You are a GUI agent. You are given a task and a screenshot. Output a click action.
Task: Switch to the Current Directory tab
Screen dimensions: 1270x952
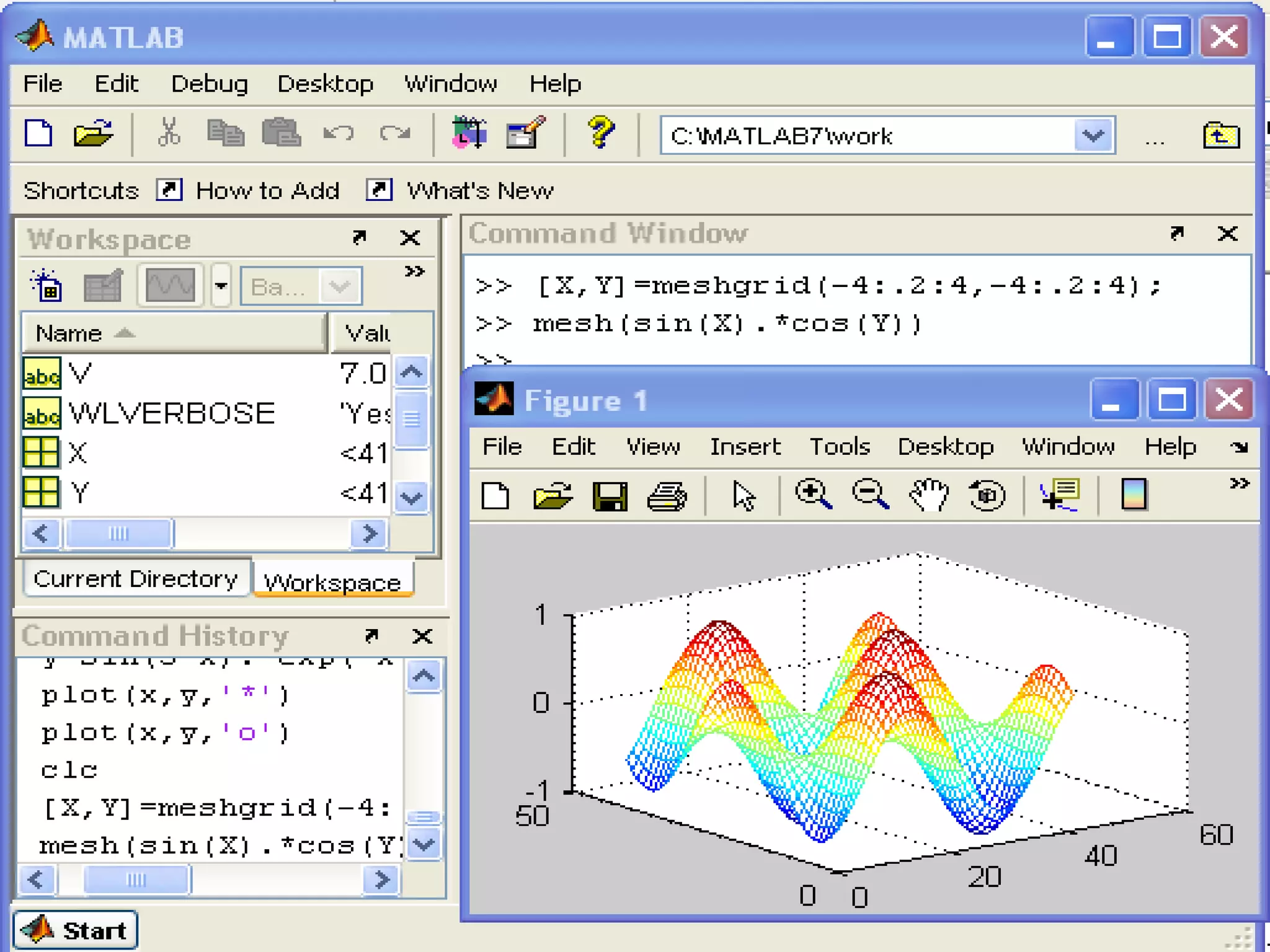click(135, 579)
